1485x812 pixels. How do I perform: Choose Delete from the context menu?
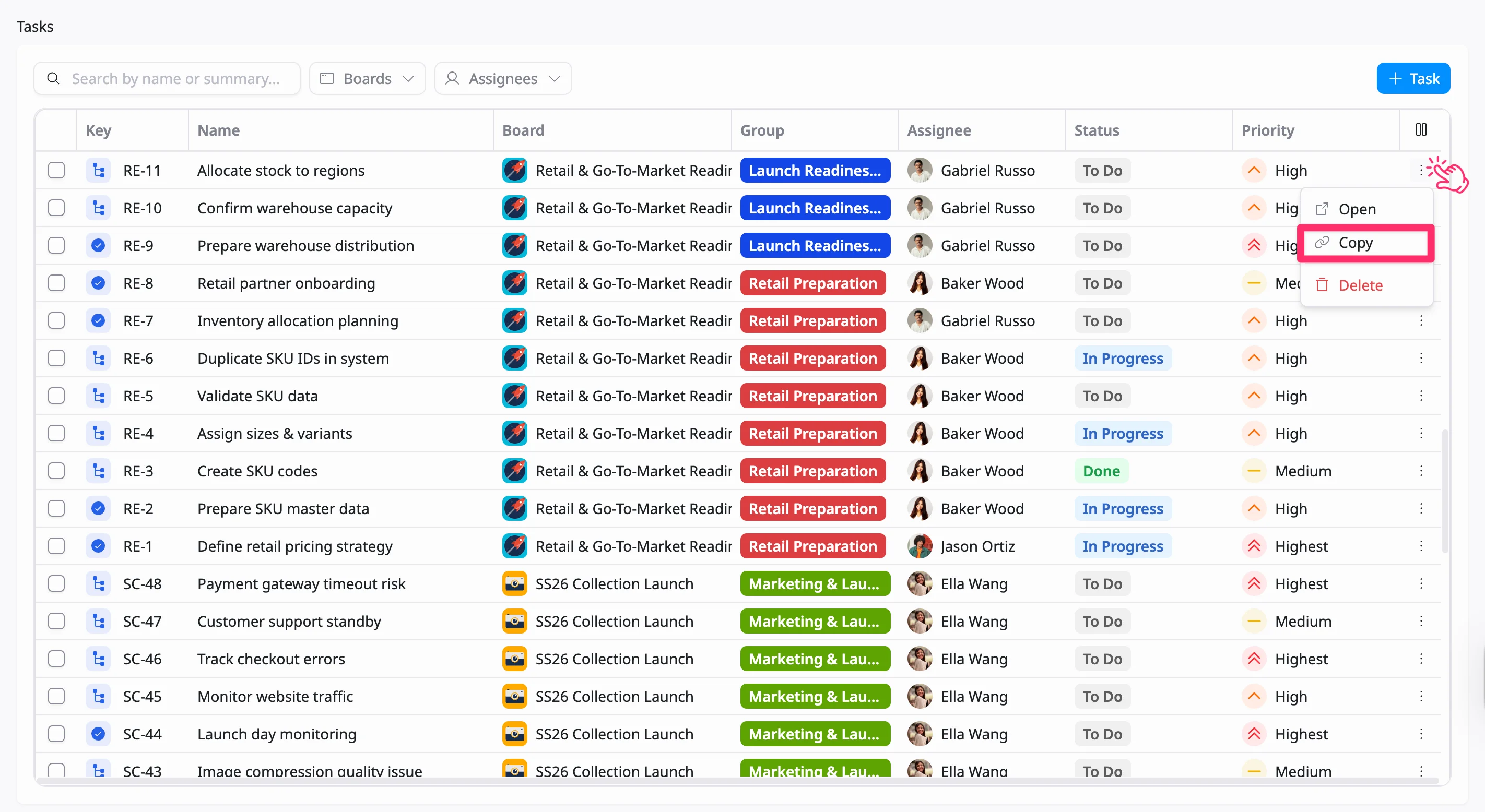(1366, 285)
